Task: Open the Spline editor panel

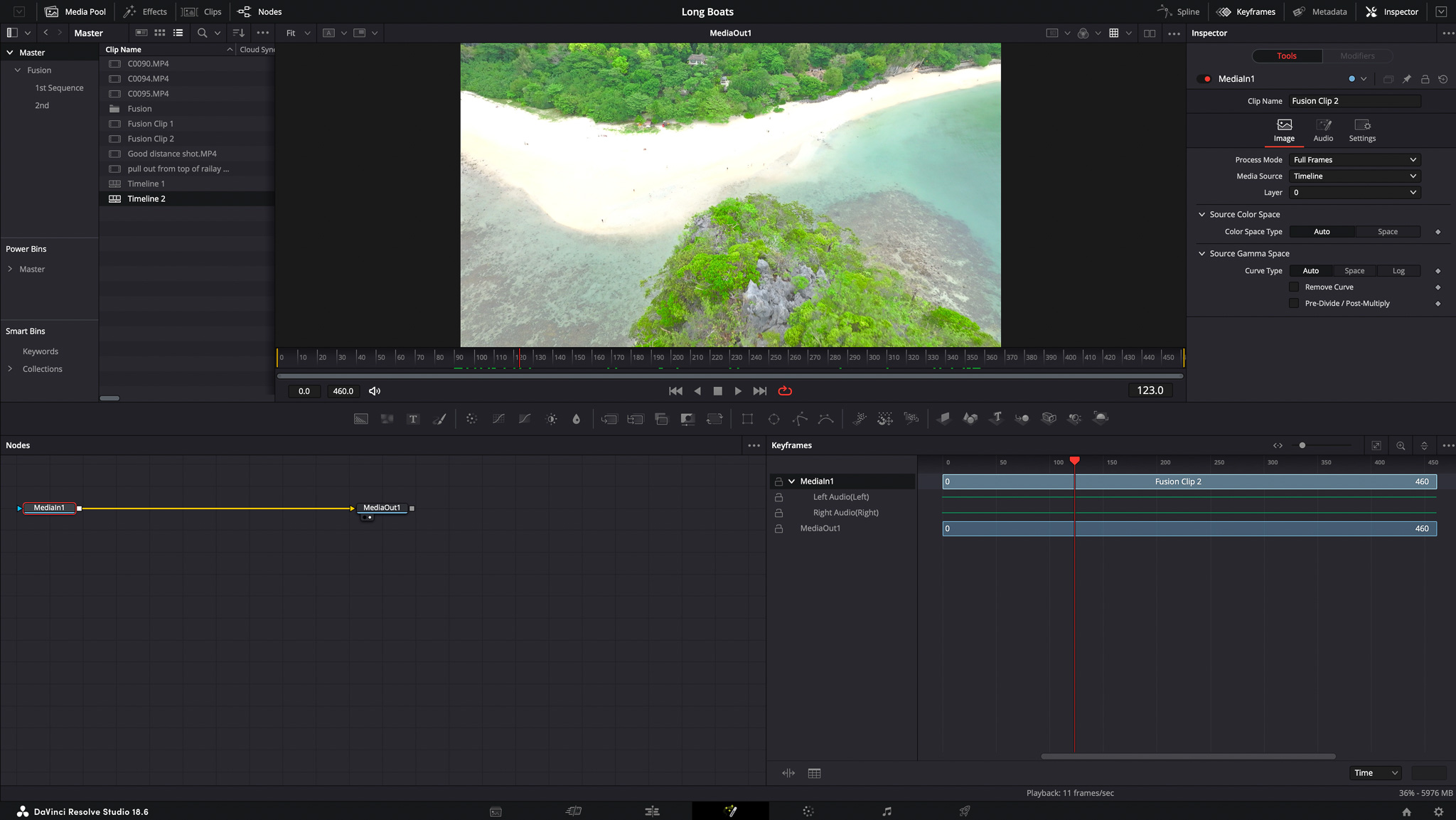Action: point(1178,12)
